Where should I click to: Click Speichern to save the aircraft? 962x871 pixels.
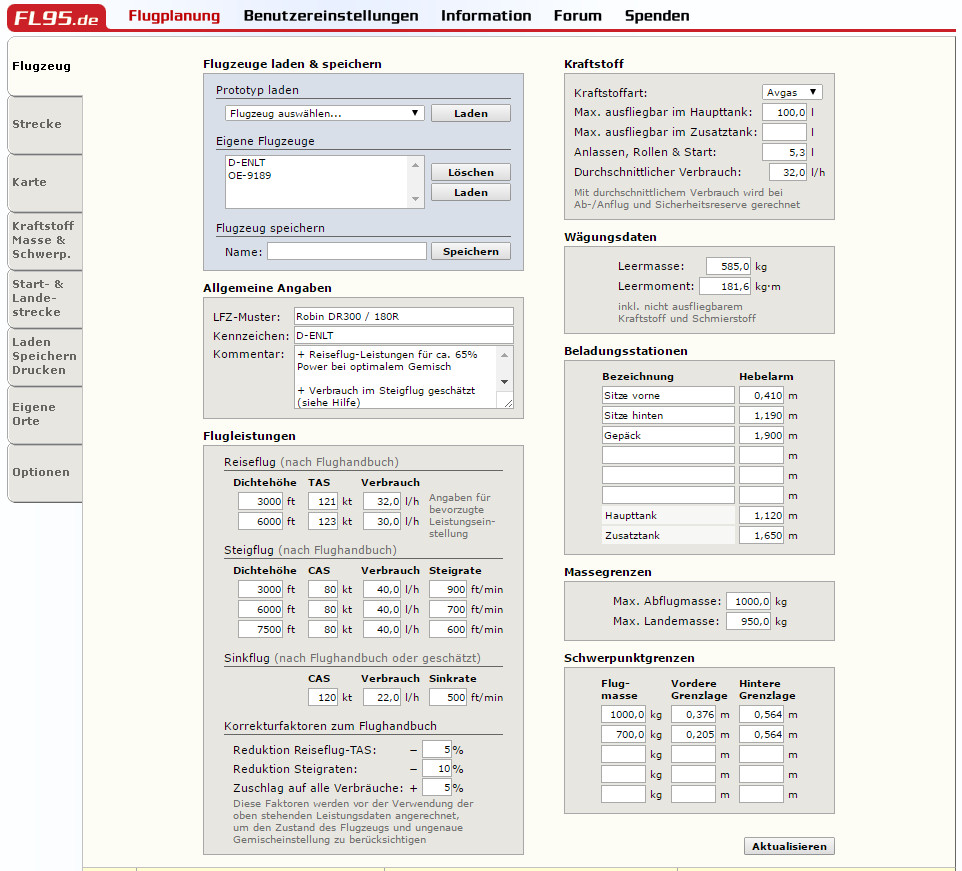(x=470, y=252)
